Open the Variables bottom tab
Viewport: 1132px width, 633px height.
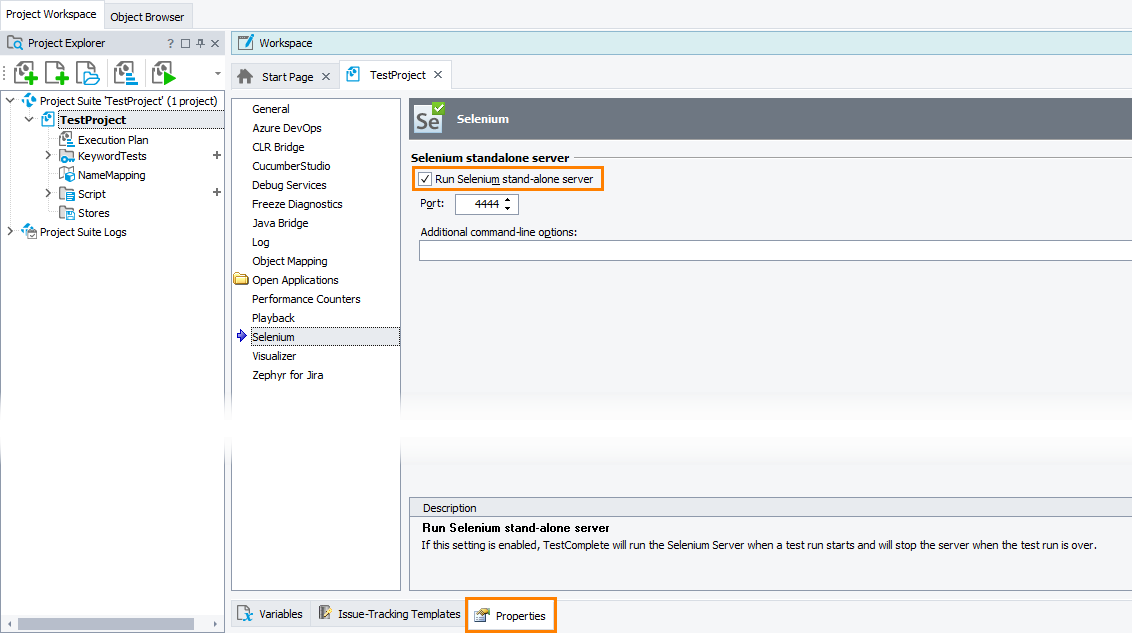point(270,614)
